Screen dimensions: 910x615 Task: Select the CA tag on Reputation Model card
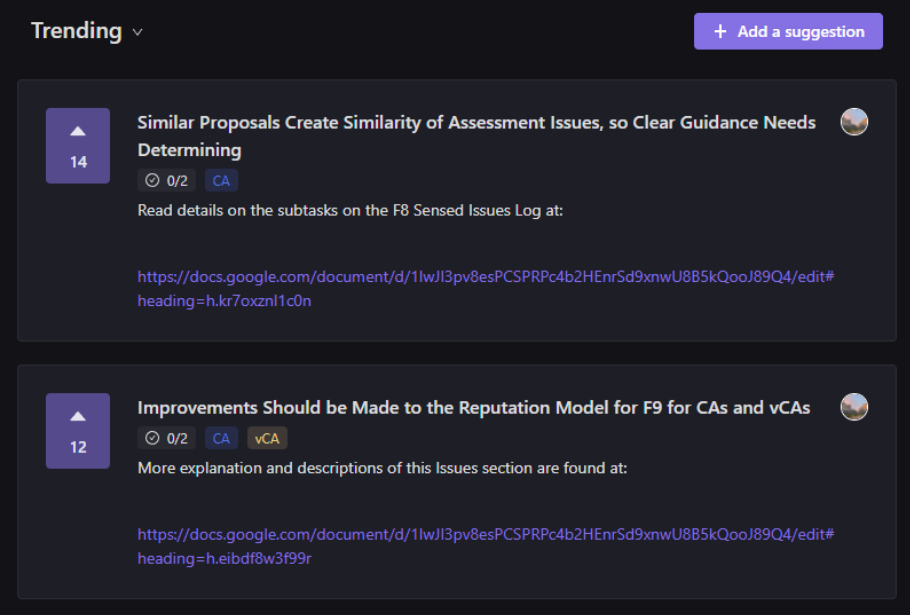tap(221, 438)
